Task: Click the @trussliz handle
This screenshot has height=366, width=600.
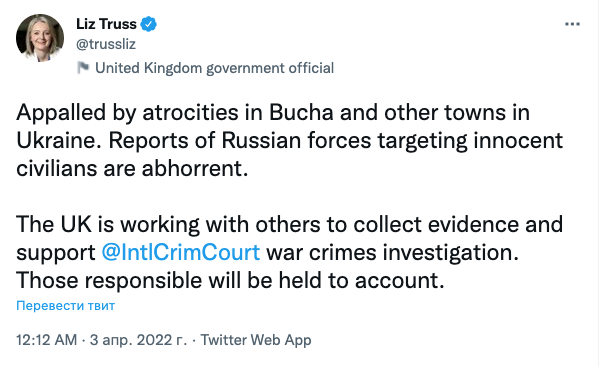Action: point(106,44)
